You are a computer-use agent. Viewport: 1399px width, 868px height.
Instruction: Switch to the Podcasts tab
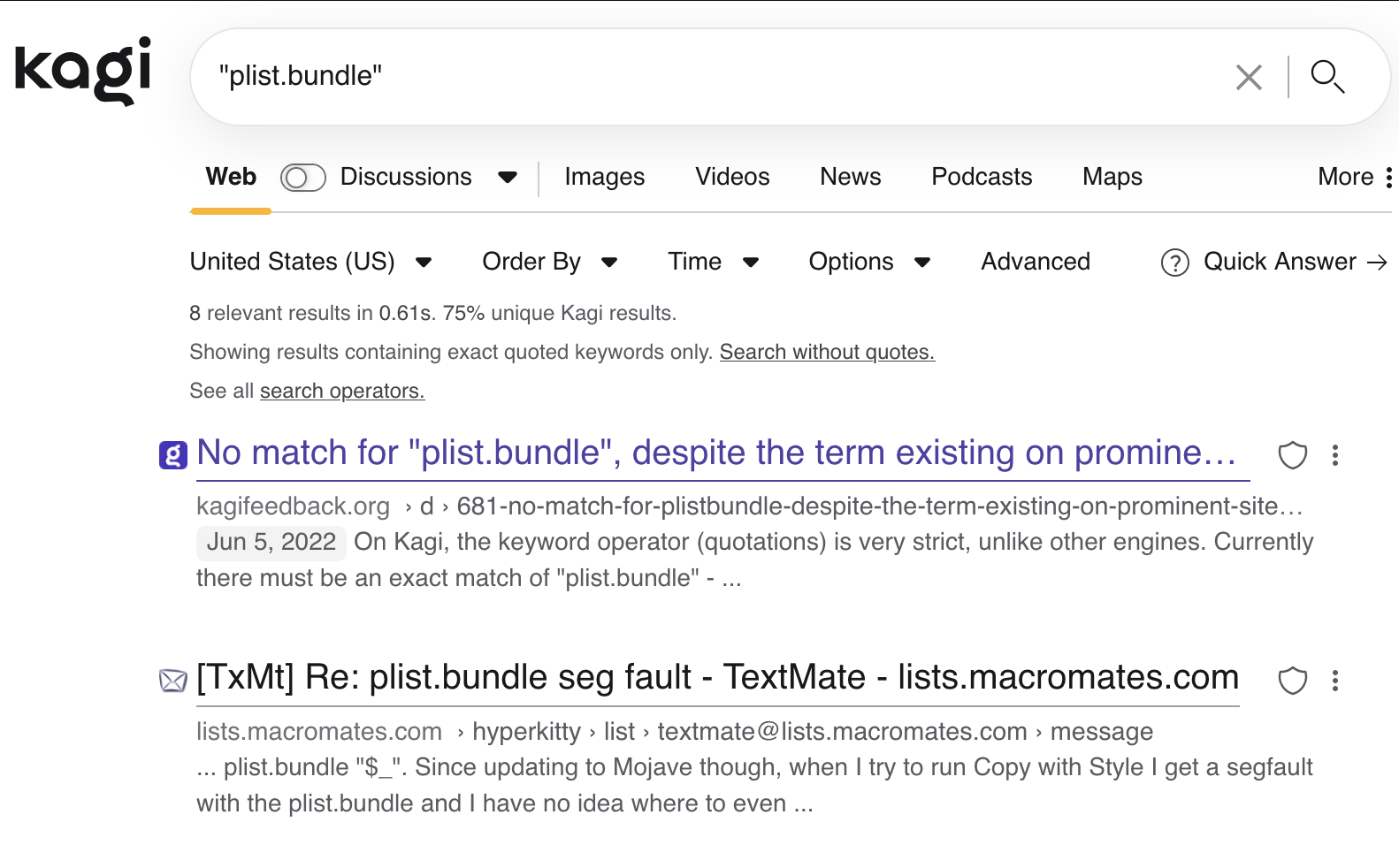[x=981, y=177]
